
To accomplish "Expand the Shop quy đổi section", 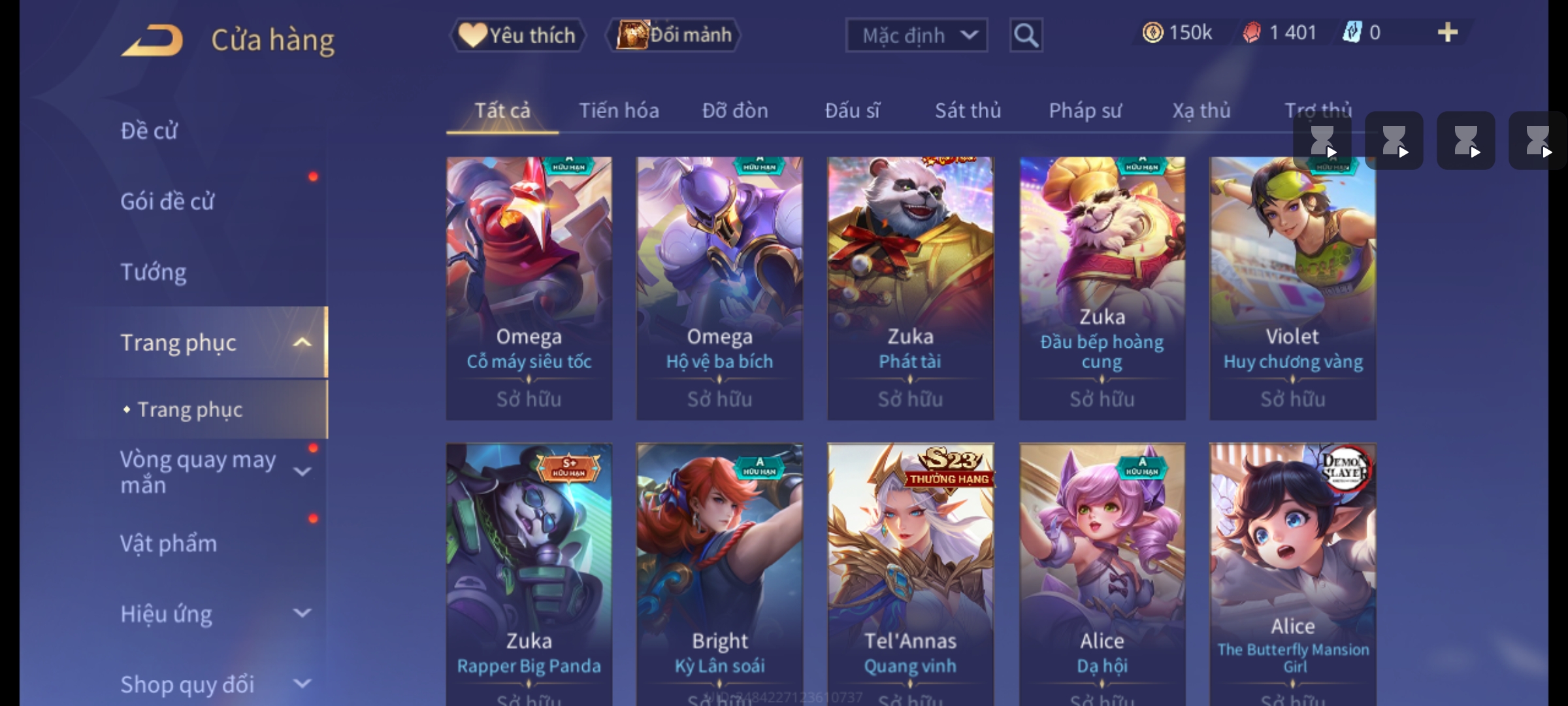I will (302, 684).
